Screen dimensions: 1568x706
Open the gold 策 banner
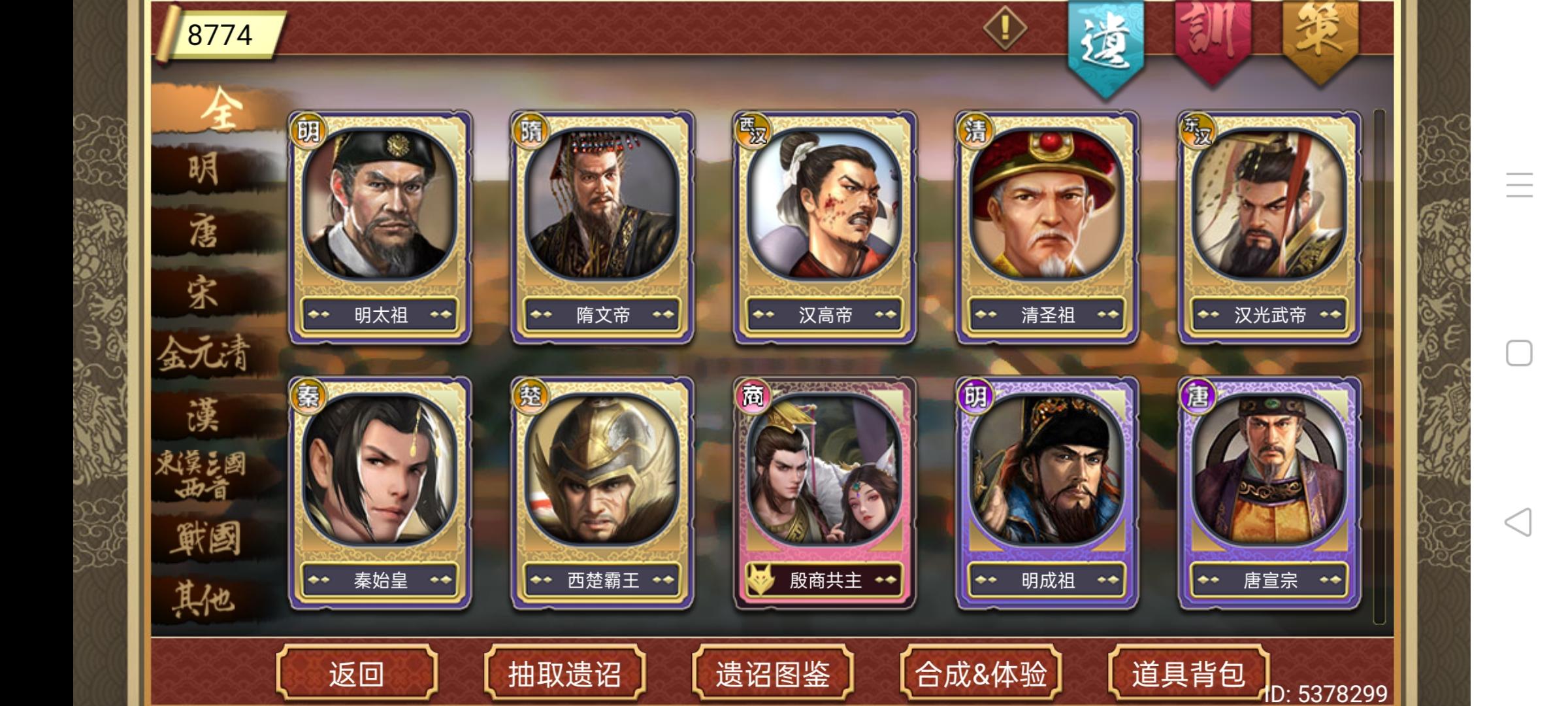click(1320, 39)
